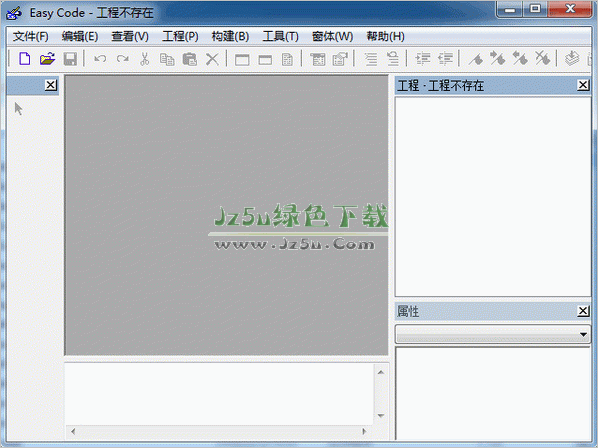Viewport: 598px width, 448px height.
Task: Click the build stack icon
Action: (x=572, y=59)
